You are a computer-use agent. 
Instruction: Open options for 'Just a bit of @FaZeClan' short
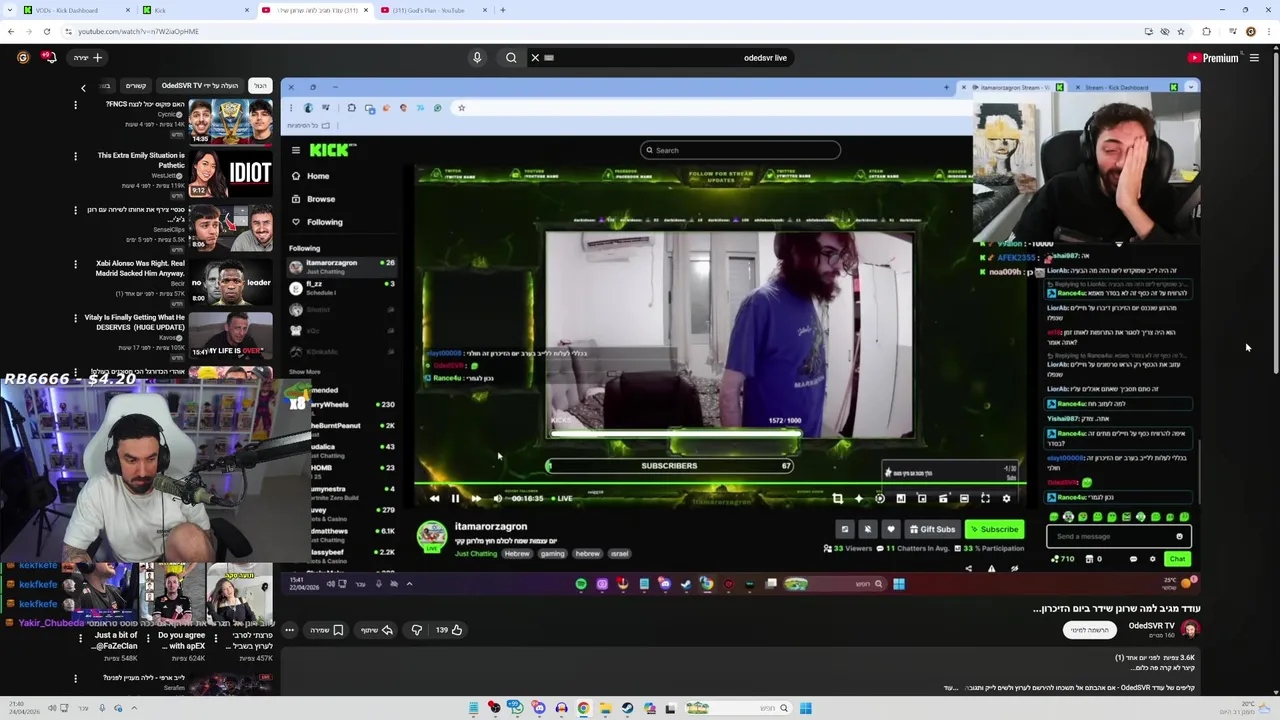click(81, 637)
